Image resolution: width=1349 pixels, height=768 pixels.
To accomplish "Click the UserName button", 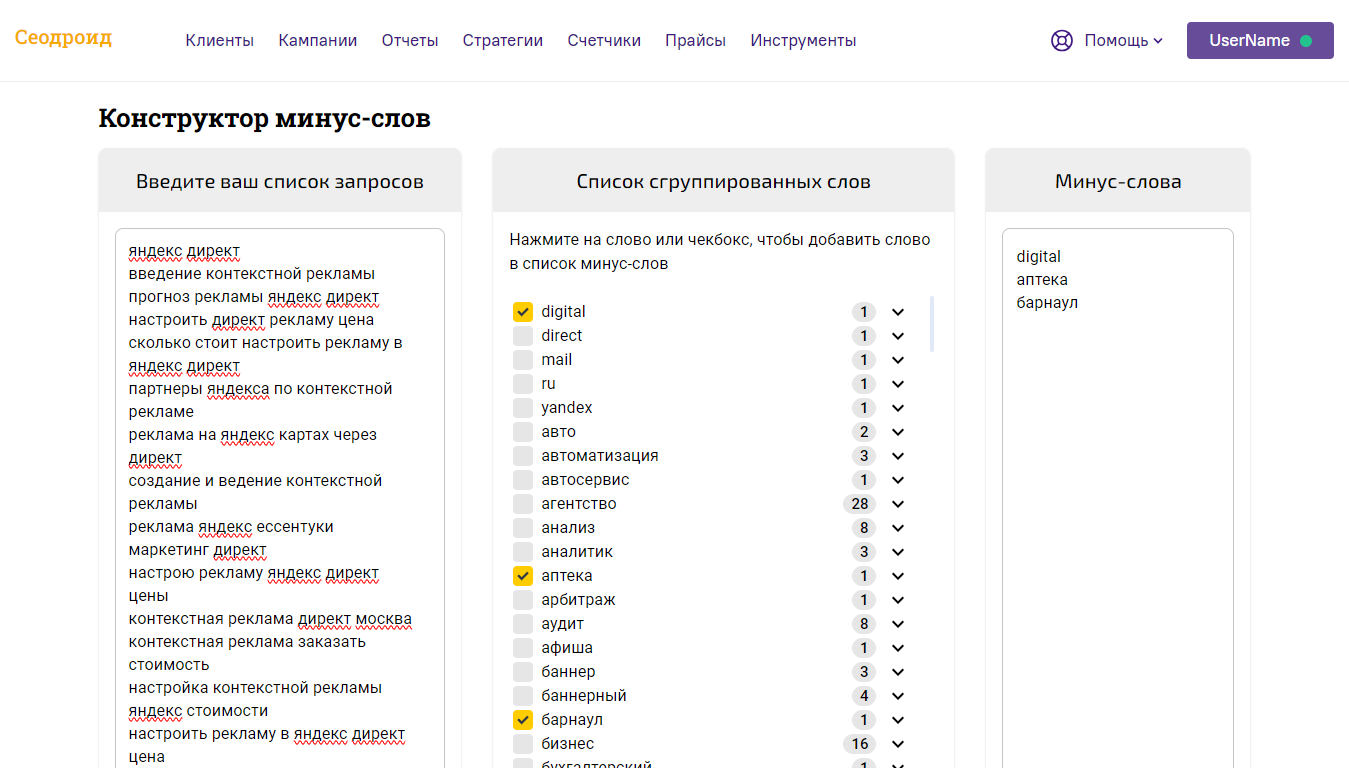I will click(x=1259, y=40).
